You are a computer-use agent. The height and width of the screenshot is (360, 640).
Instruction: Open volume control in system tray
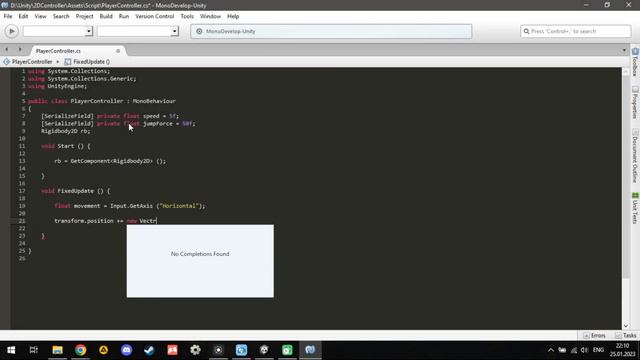click(584, 350)
